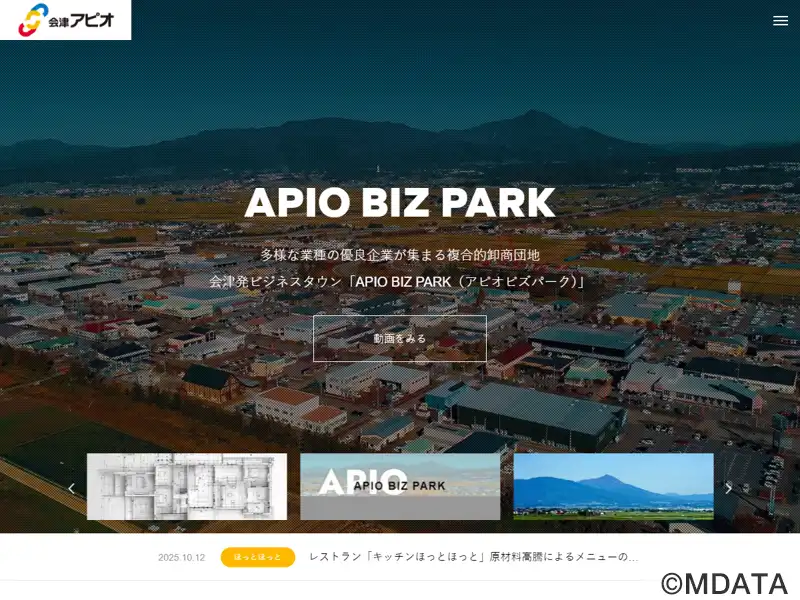Click the large APIO BIZ PARK heading
Screen dimensions: 800x600
(x=400, y=203)
